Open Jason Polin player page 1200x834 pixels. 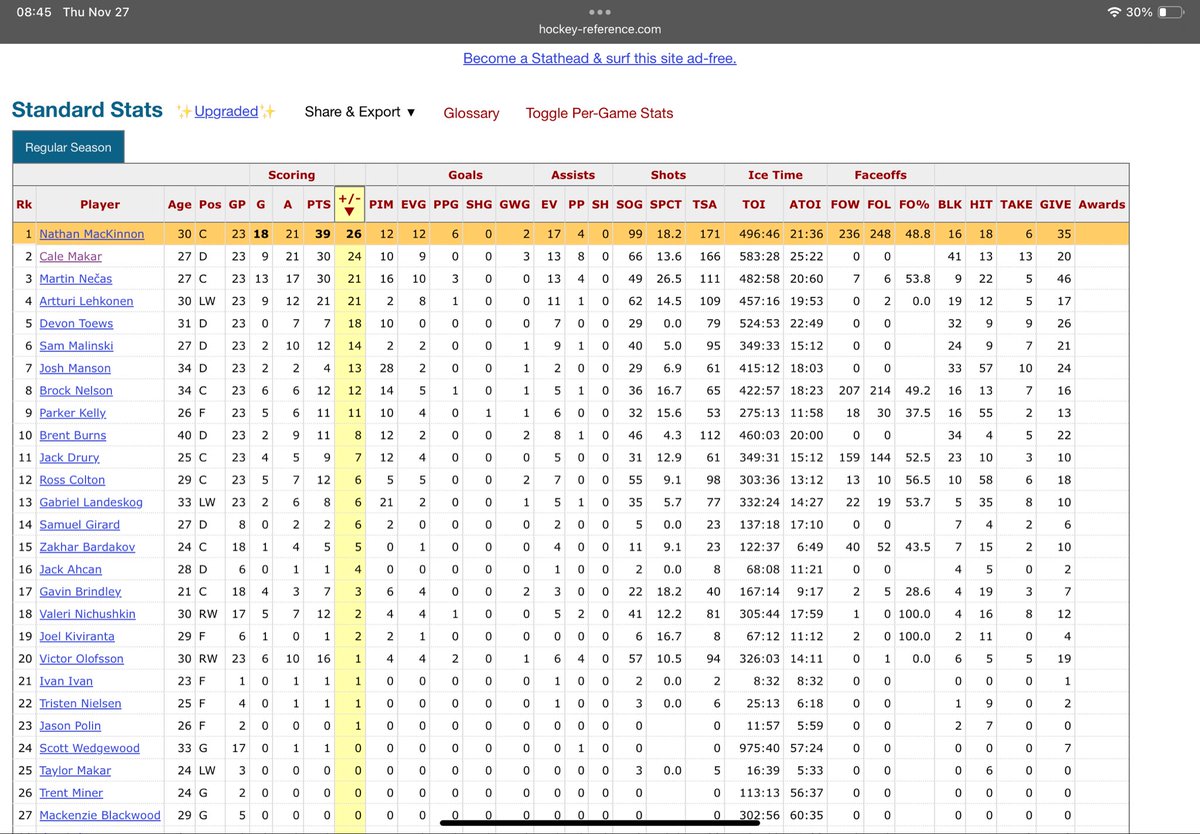(x=70, y=726)
